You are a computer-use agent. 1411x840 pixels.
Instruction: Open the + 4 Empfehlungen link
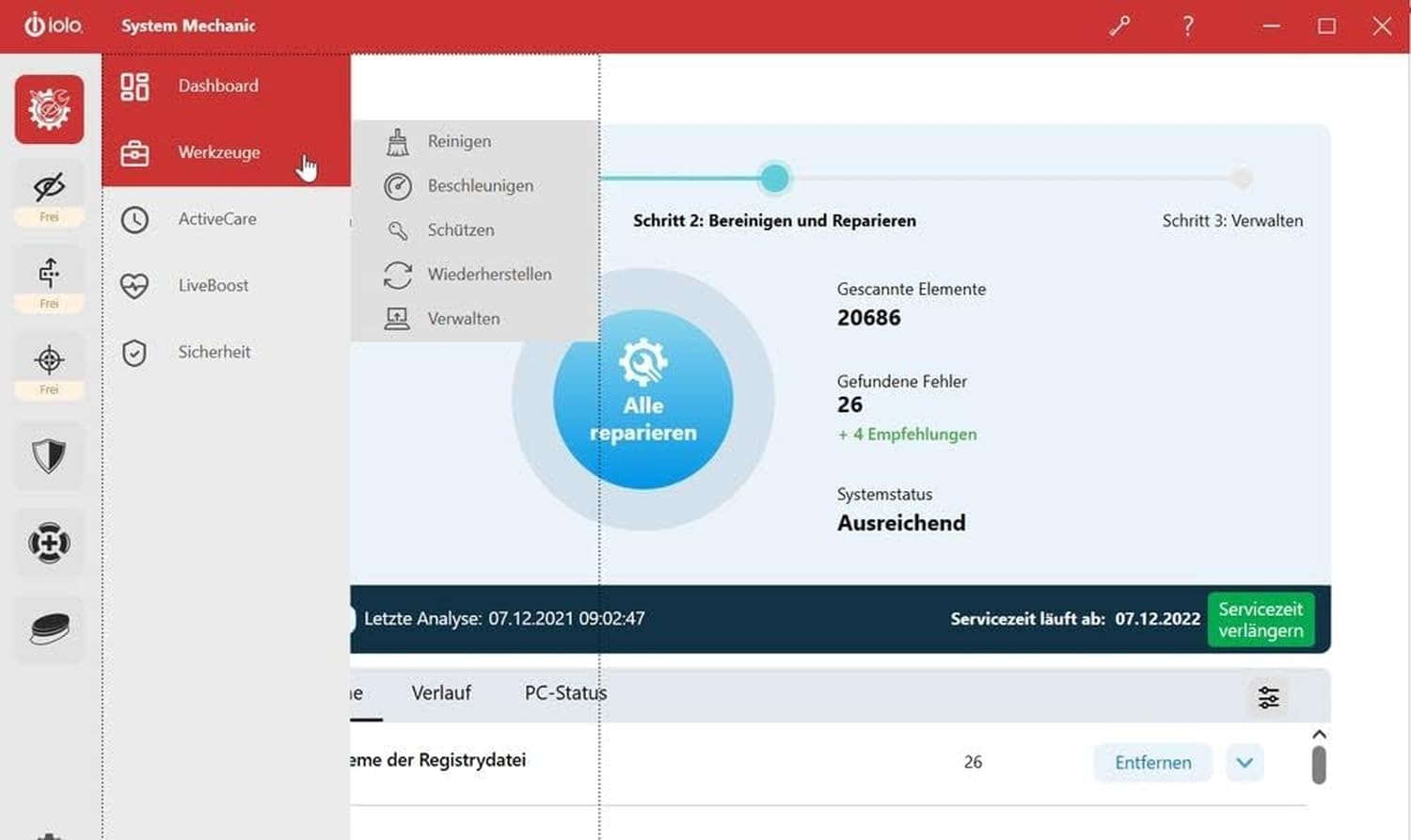click(x=907, y=435)
